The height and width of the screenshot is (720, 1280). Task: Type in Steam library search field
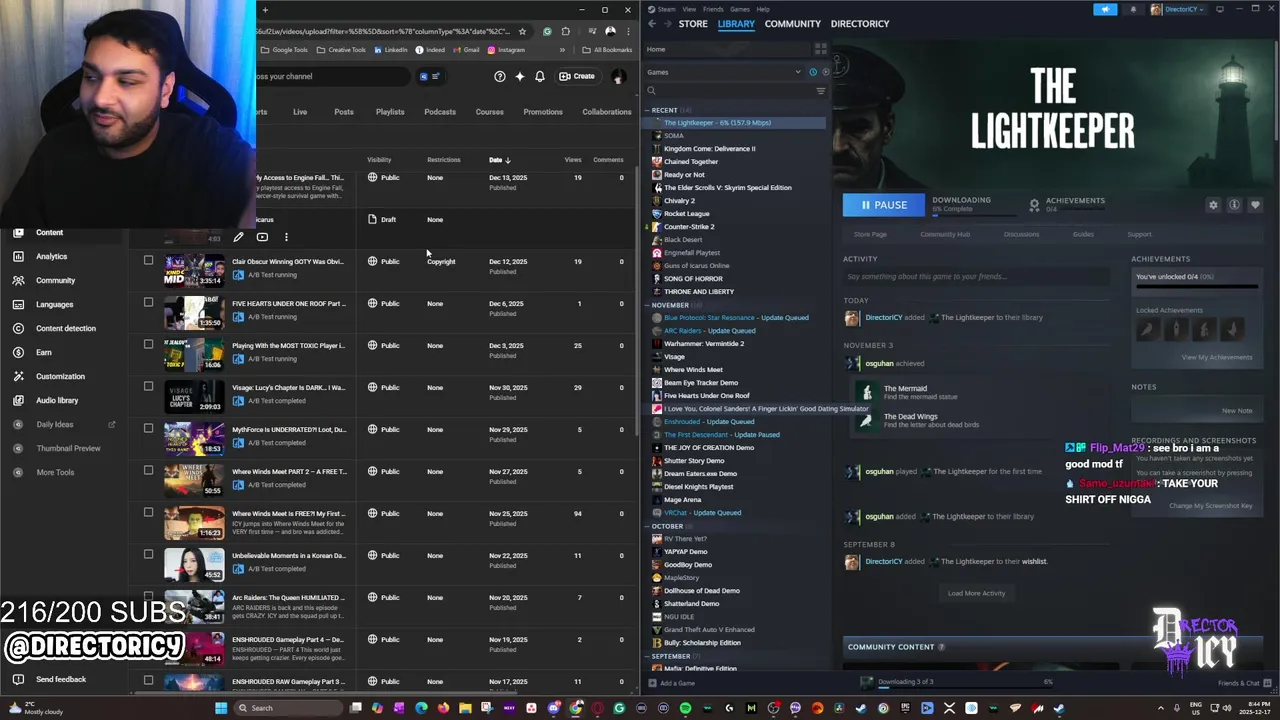tap(731, 91)
